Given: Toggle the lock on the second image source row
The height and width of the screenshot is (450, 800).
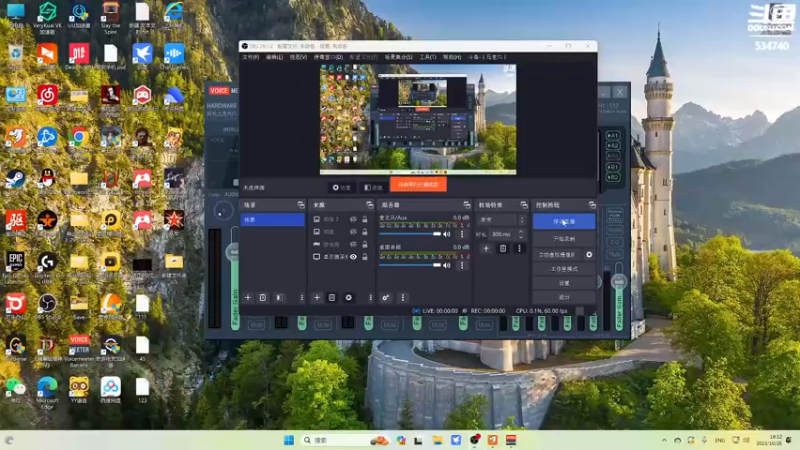Looking at the screenshot, I should click(x=365, y=232).
